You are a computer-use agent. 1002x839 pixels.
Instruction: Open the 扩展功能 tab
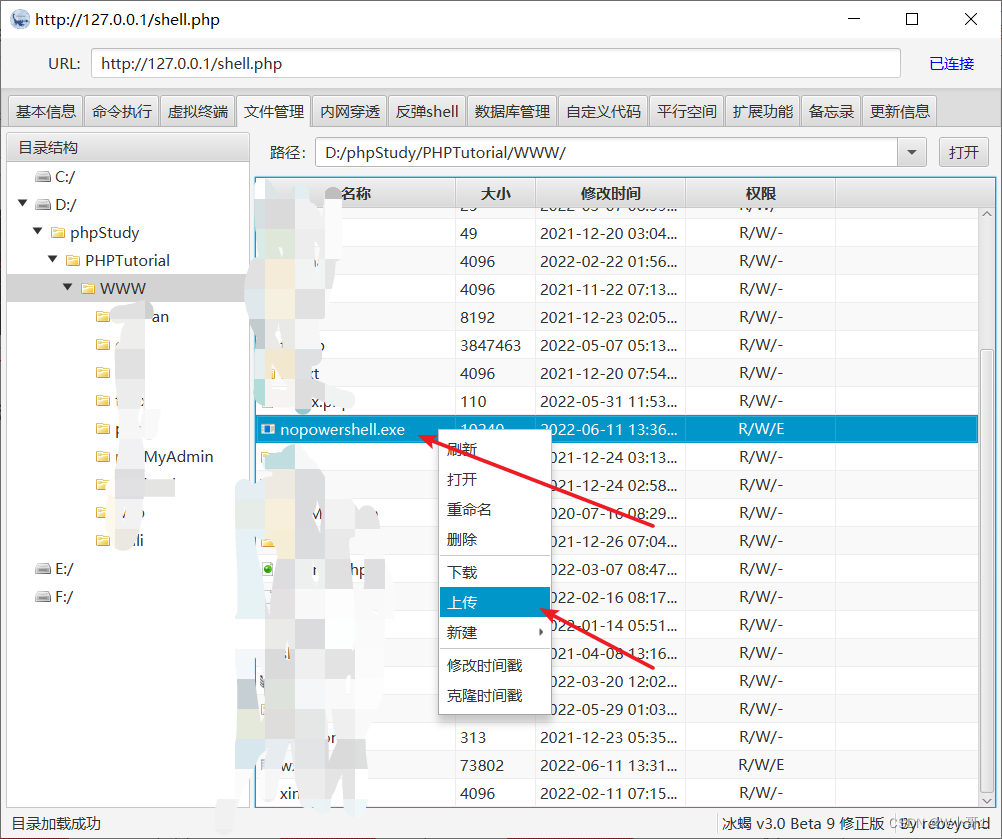click(762, 111)
